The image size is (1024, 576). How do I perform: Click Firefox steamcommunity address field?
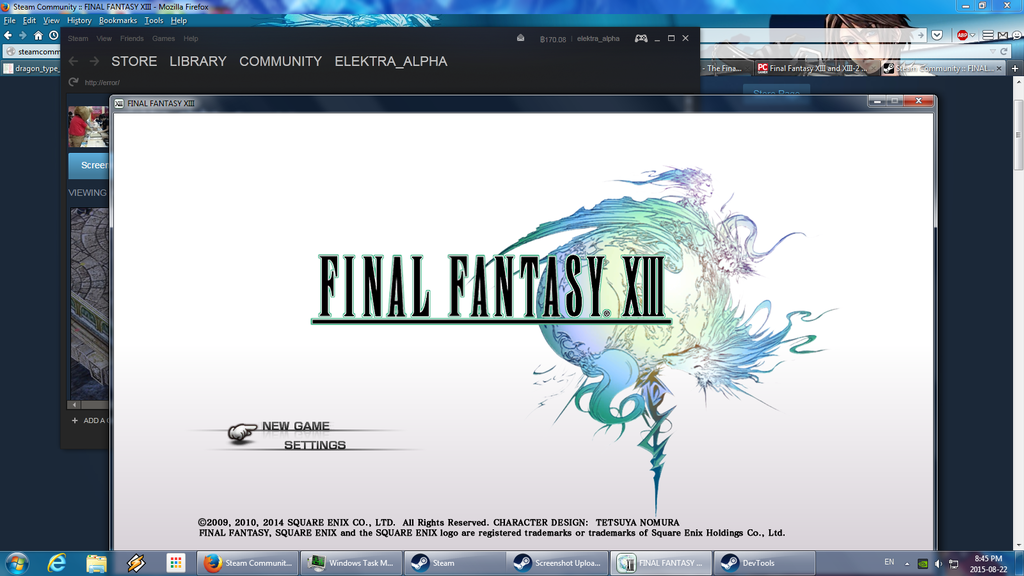point(32,52)
